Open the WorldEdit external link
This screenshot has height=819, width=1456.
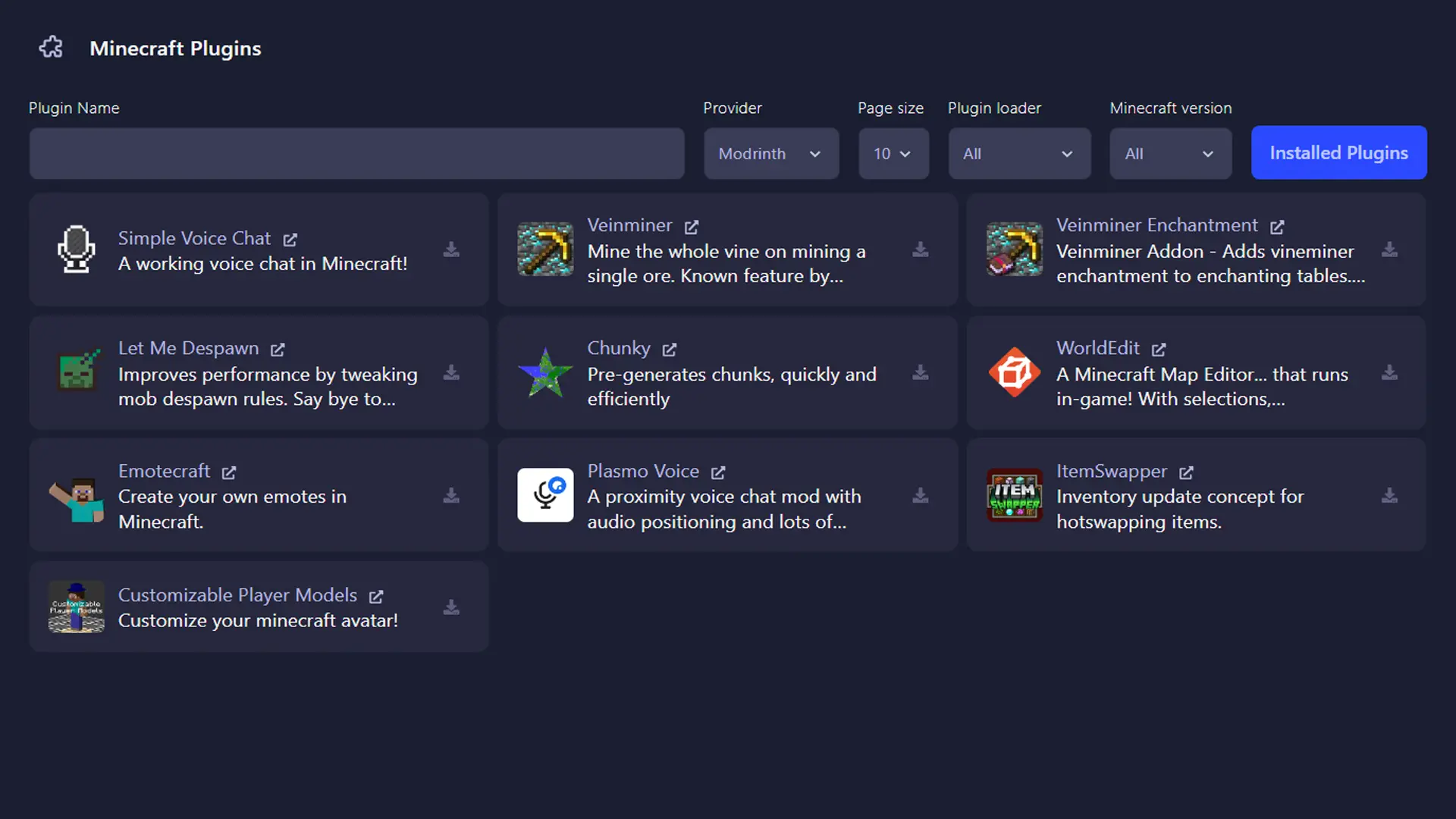click(1159, 350)
